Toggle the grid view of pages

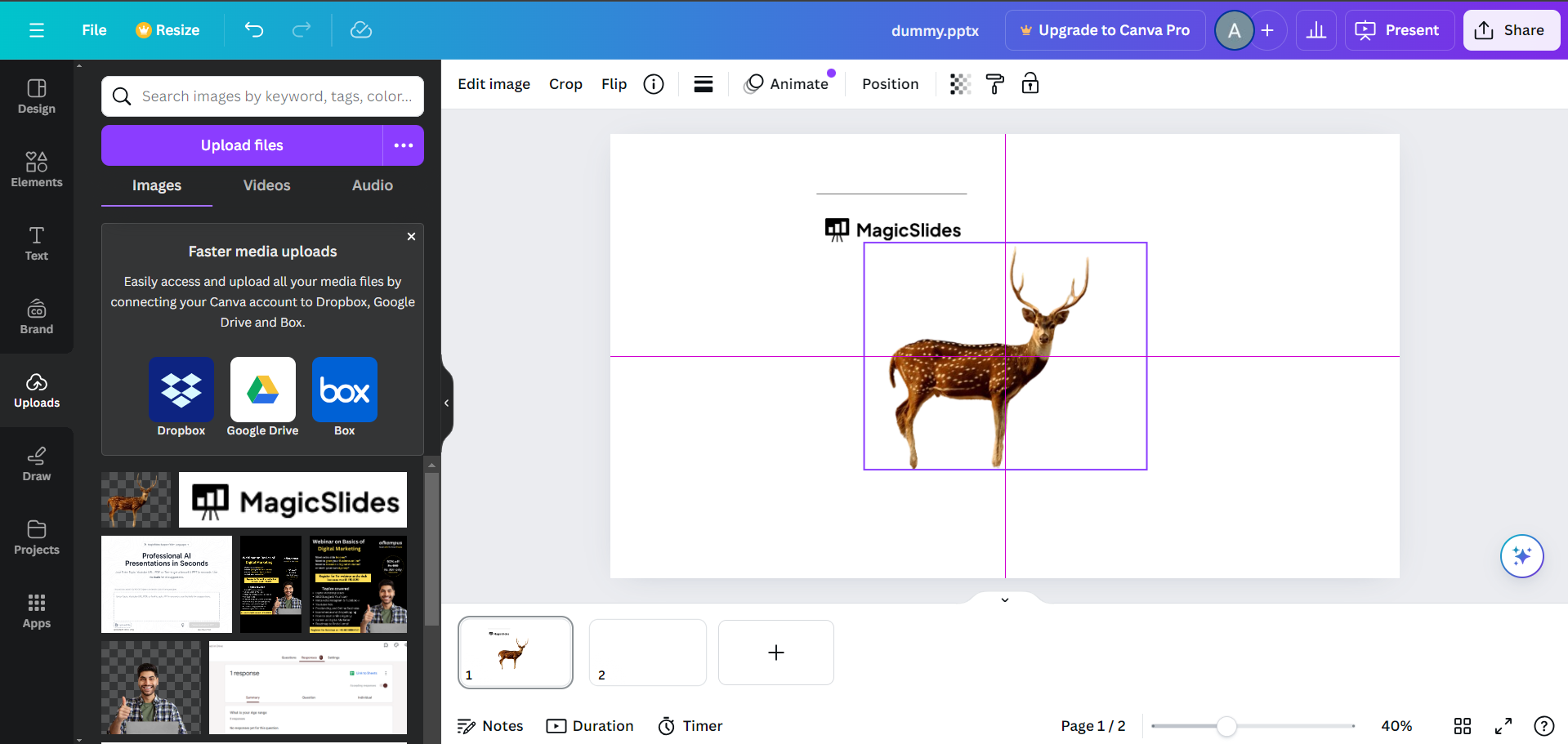click(1462, 726)
